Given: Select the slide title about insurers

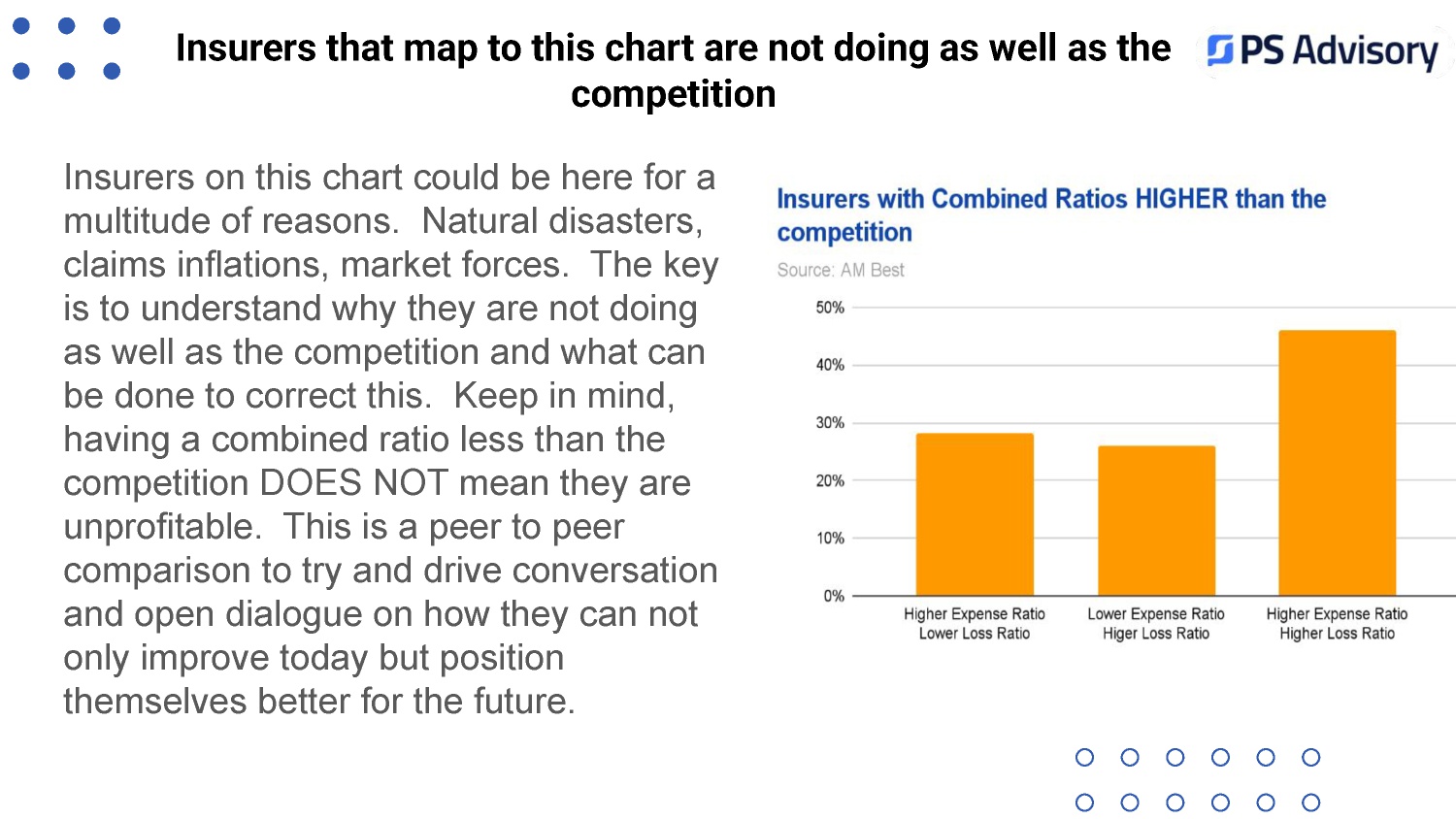Looking at the screenshot, I should tap(673, 71).
